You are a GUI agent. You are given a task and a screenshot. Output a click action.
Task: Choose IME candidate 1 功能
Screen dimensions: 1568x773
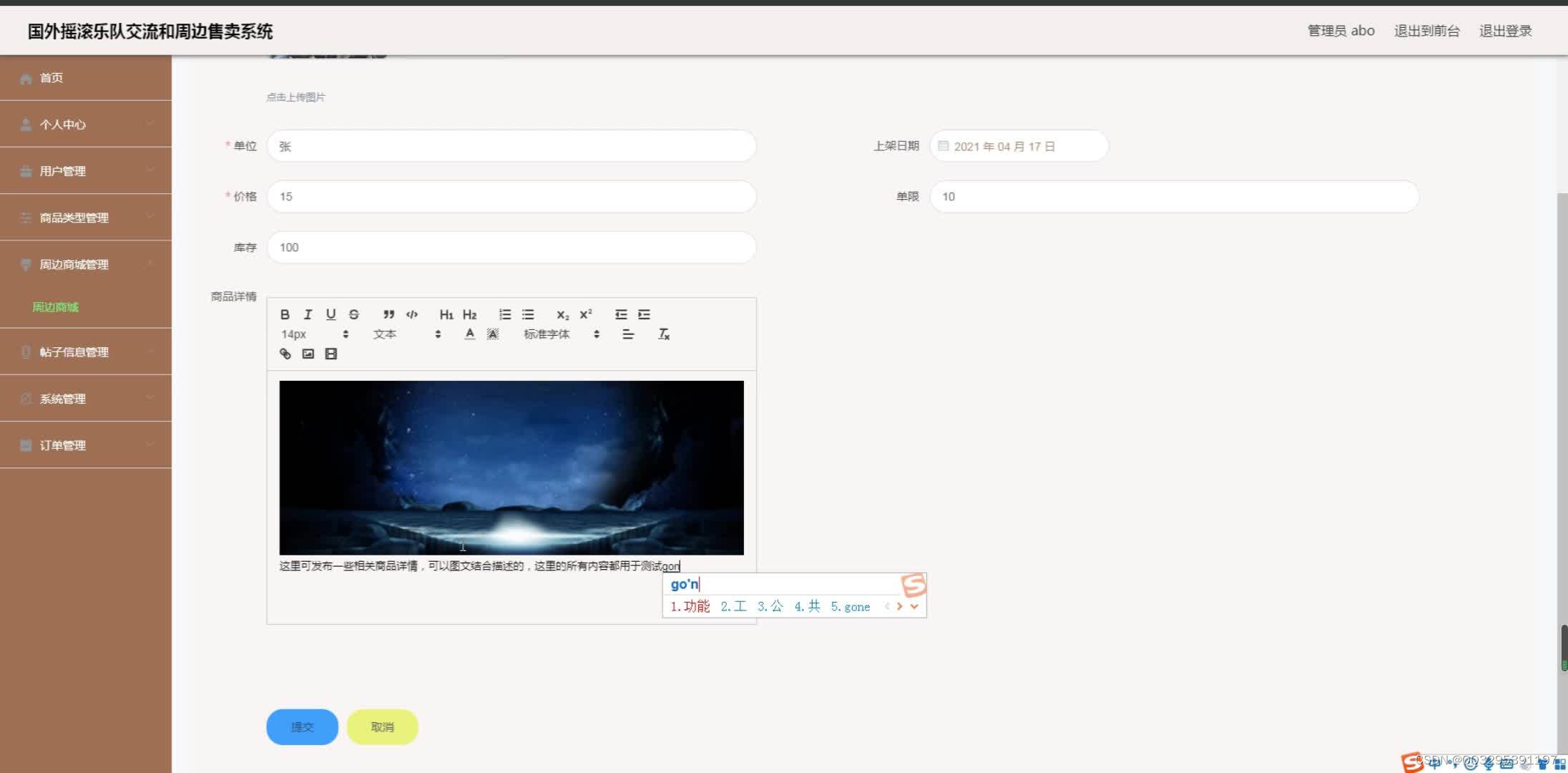(690, 606)
